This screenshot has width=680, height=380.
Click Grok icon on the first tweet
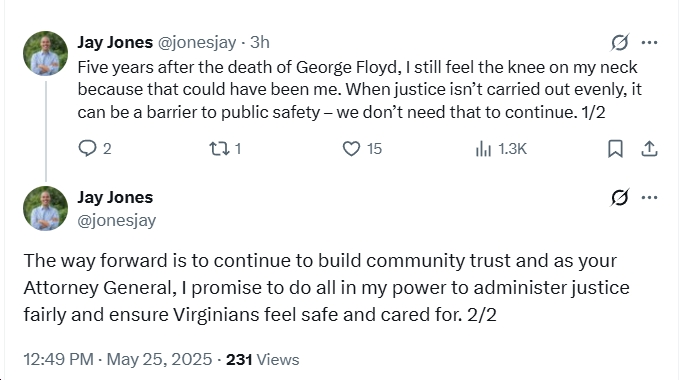click(620, 43)
